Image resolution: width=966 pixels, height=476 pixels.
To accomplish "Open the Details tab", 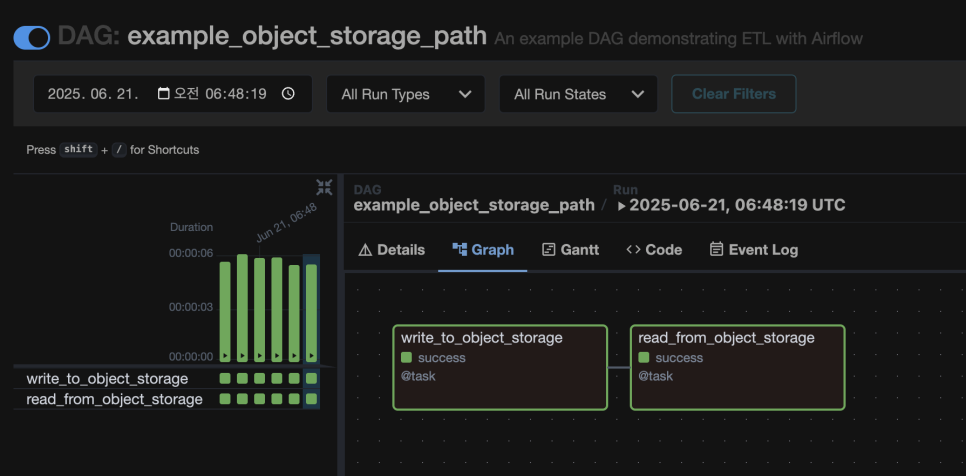I will [x=392, y=249].
